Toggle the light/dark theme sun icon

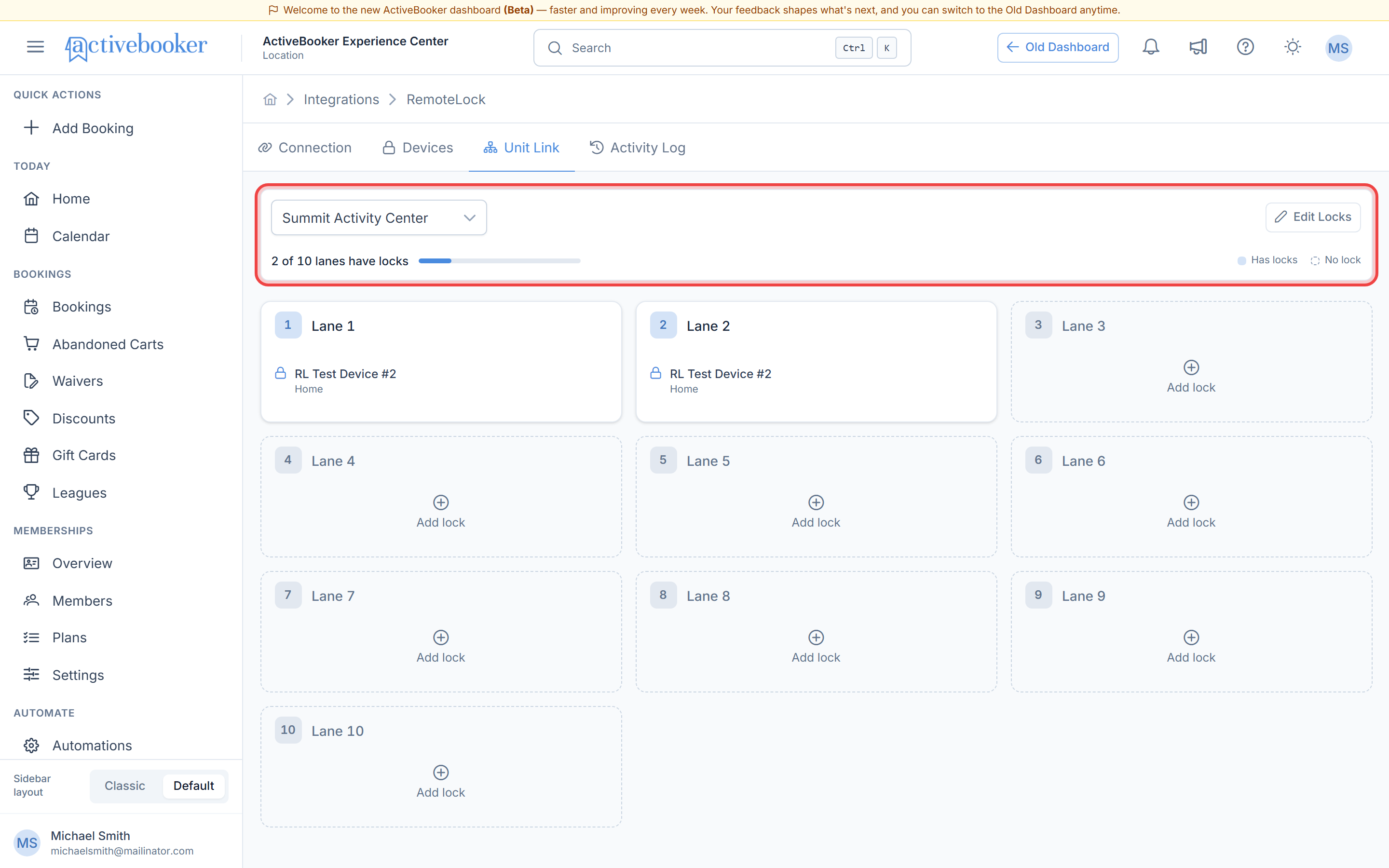[1292, 47]
